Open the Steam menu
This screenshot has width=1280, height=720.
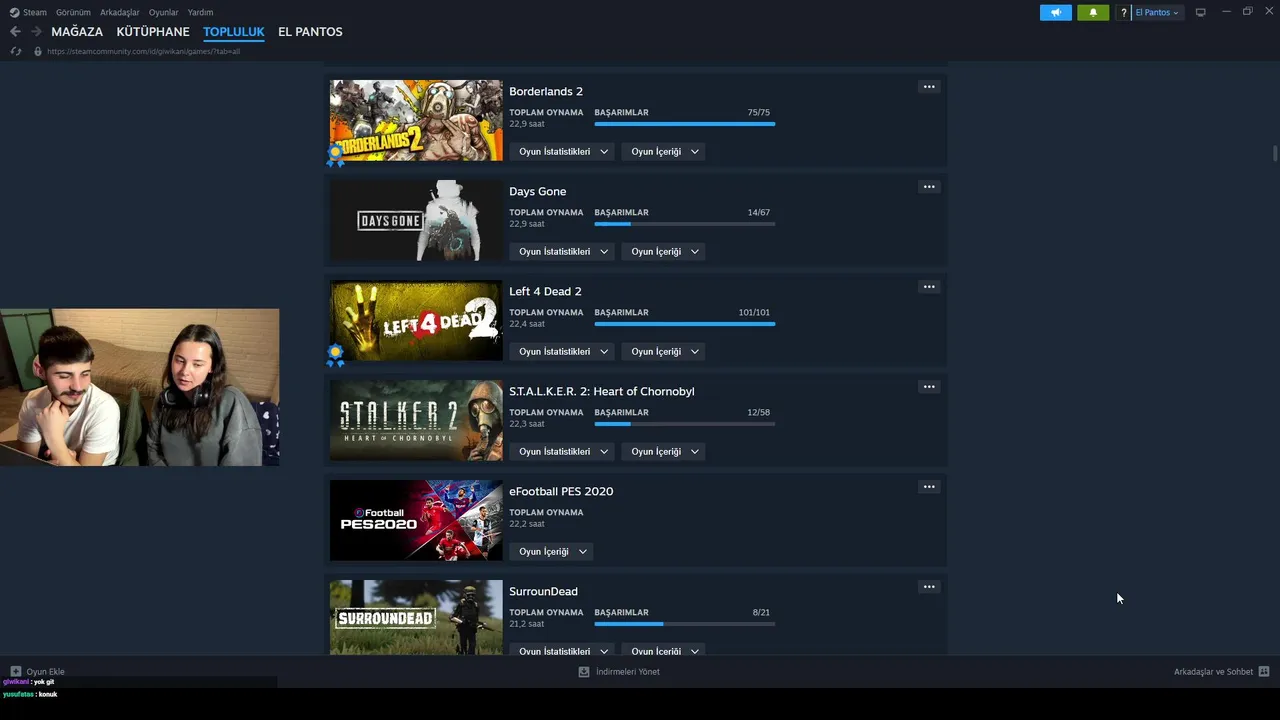click(35, 12)
